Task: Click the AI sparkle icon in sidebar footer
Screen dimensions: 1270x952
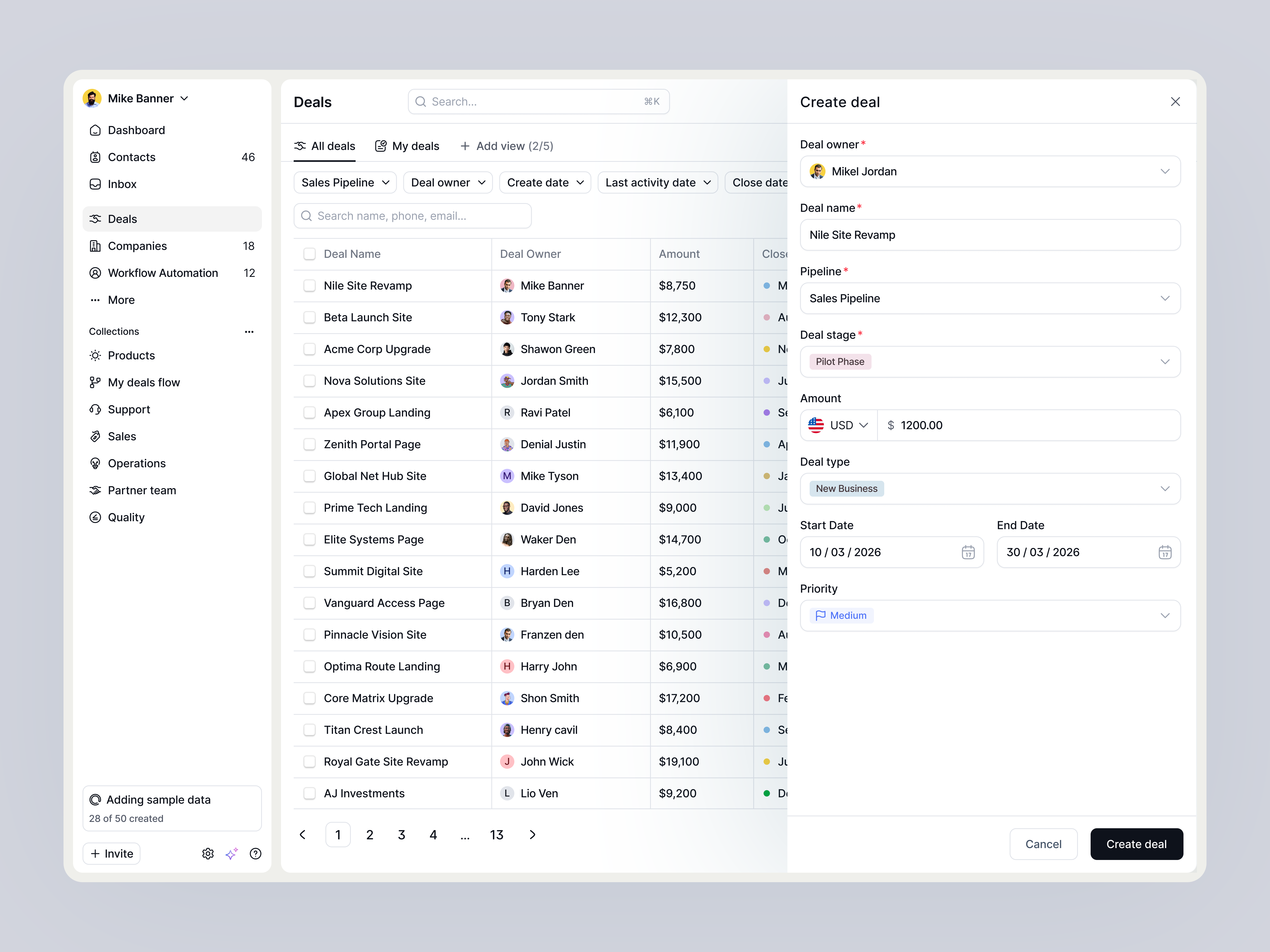Action: [231, 854]
